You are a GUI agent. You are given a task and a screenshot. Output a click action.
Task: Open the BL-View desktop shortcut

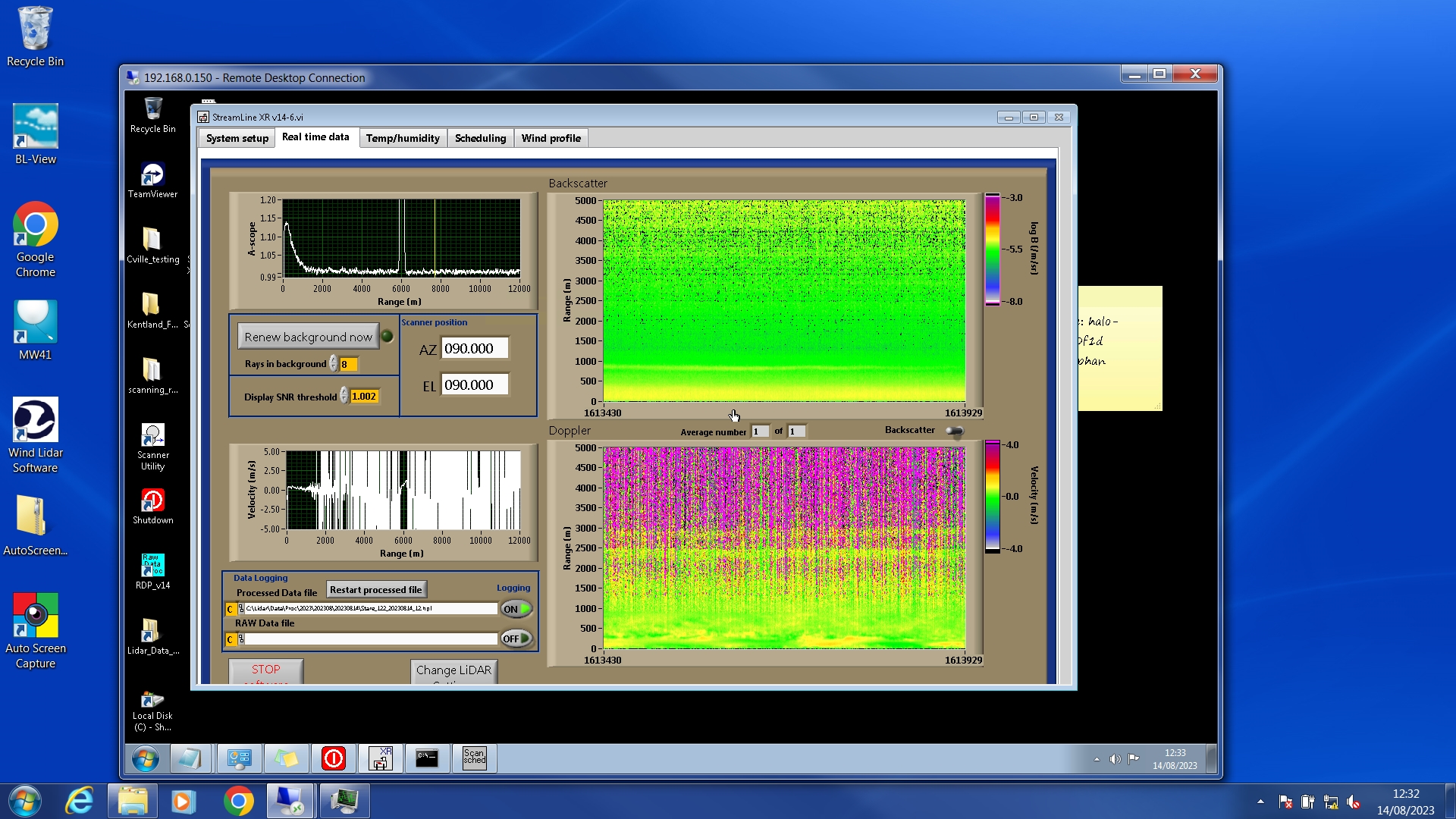[35, 127]
